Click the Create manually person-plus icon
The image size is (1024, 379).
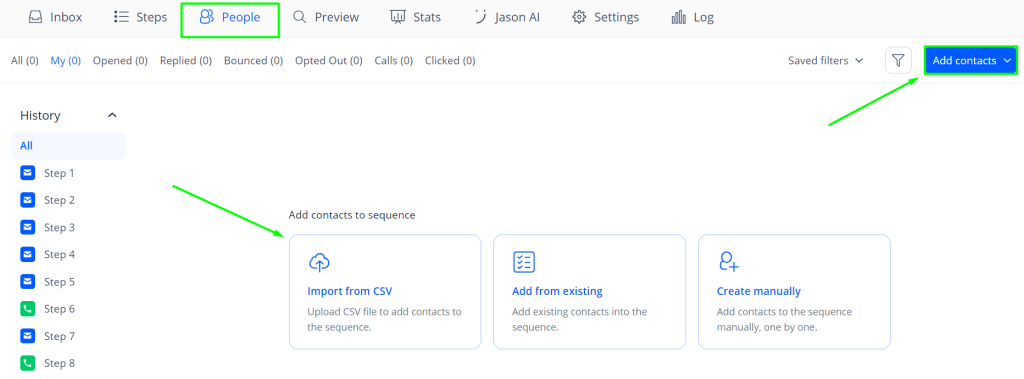[728, 261]
